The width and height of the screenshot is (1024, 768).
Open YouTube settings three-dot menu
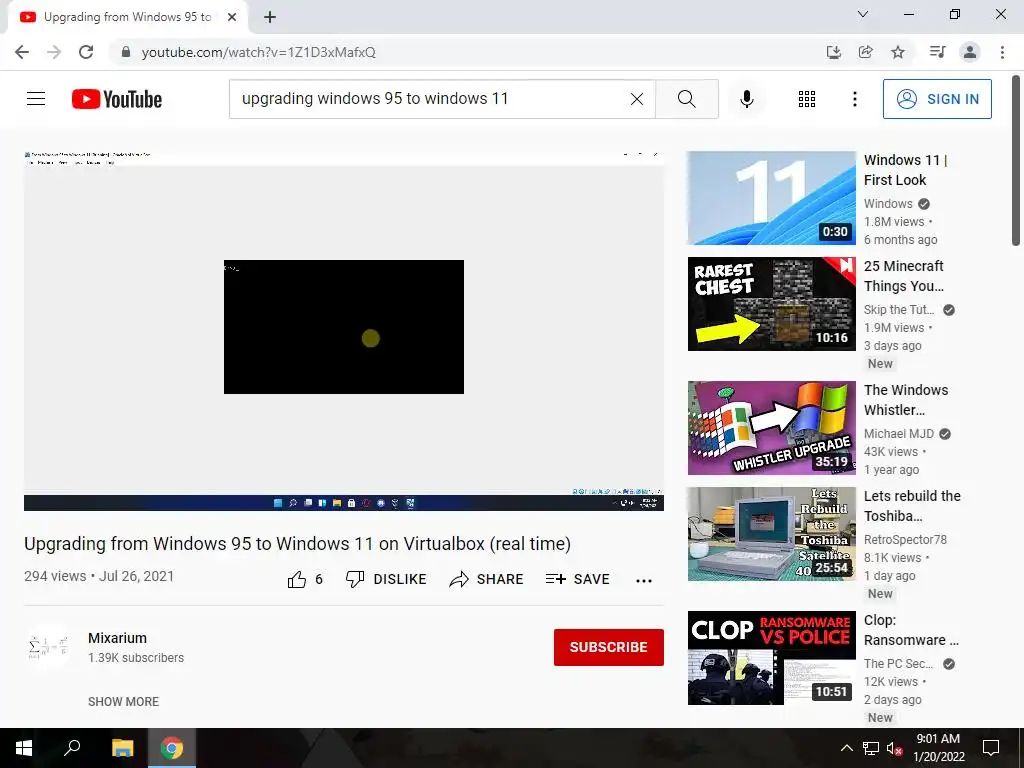pos(854,99)
